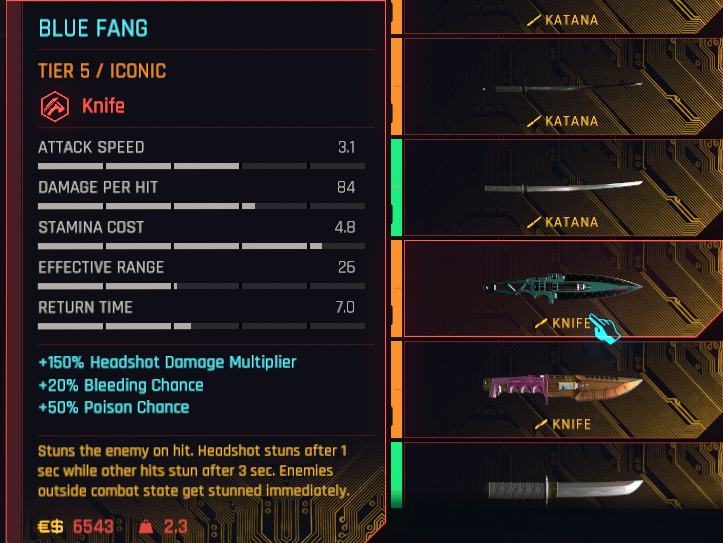Select the grey-handled tanto knife at bottom
This screenshot has height=543, width=723.
pos(563,475)
